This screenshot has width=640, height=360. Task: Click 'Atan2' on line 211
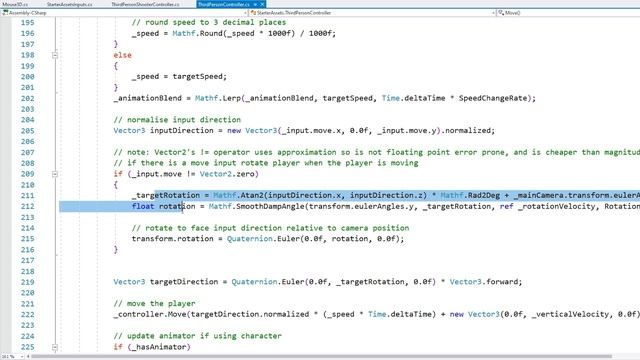252,196
